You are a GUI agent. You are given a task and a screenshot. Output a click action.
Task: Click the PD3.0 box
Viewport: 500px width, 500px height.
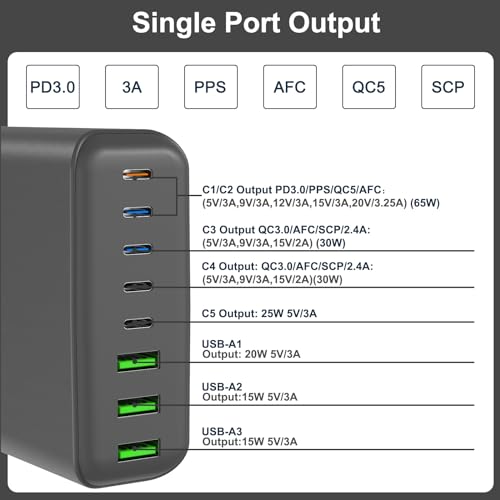click(x=53, y=87)
